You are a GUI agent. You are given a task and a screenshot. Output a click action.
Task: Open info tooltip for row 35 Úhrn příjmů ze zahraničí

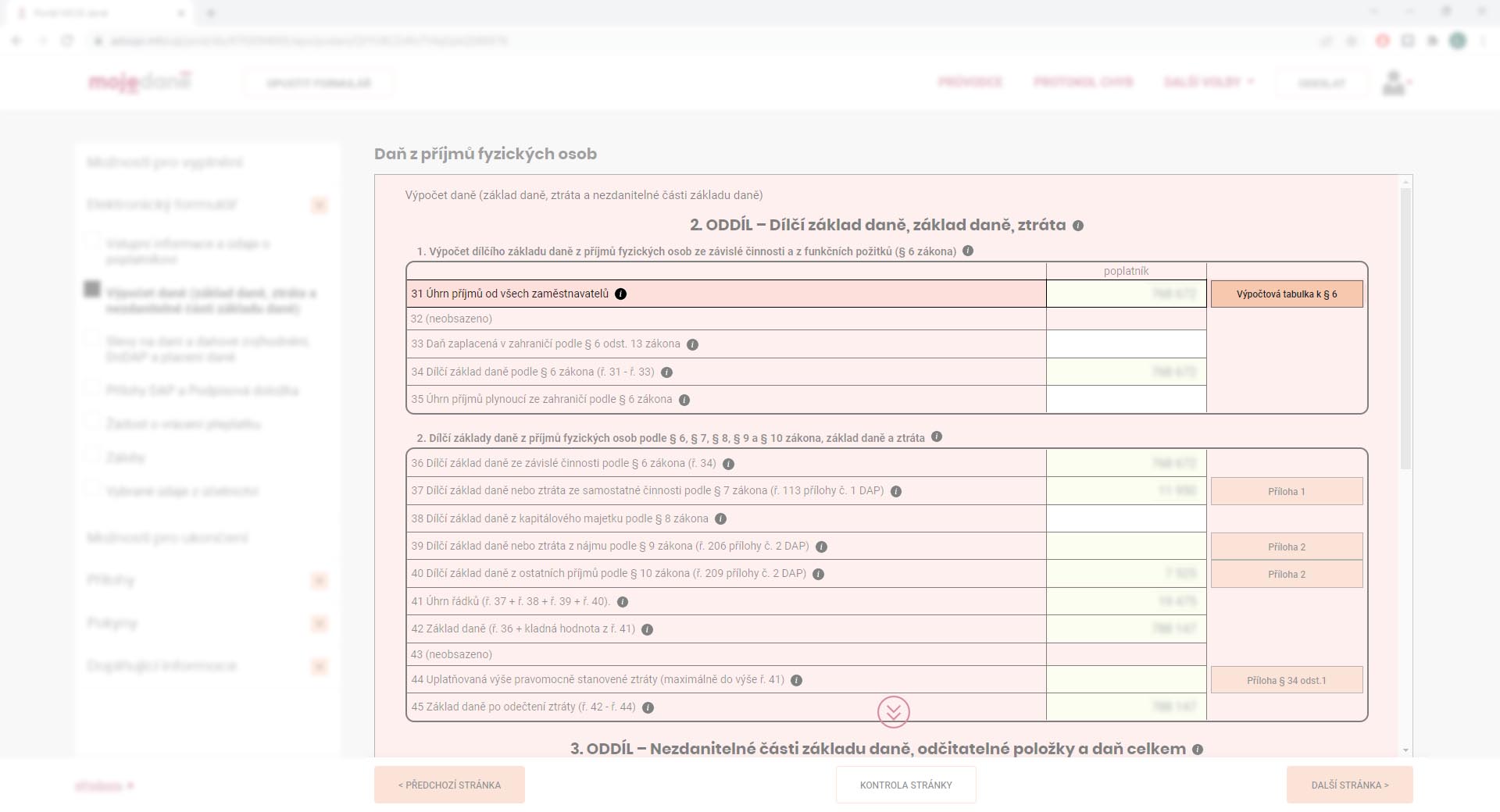click(x=684, y=400)
